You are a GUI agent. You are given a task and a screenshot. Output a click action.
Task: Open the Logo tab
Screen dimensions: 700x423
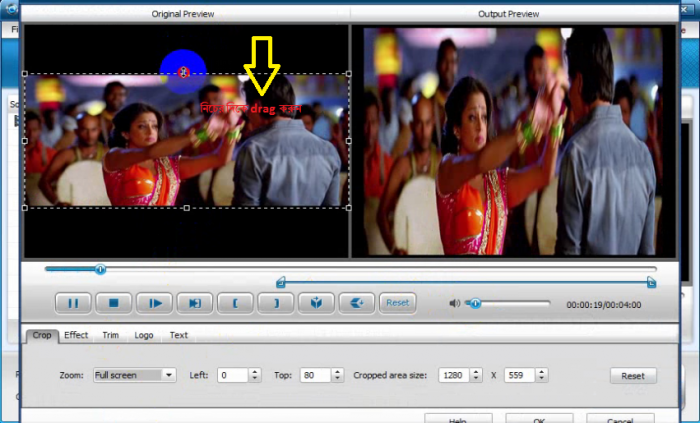point(144,335)
